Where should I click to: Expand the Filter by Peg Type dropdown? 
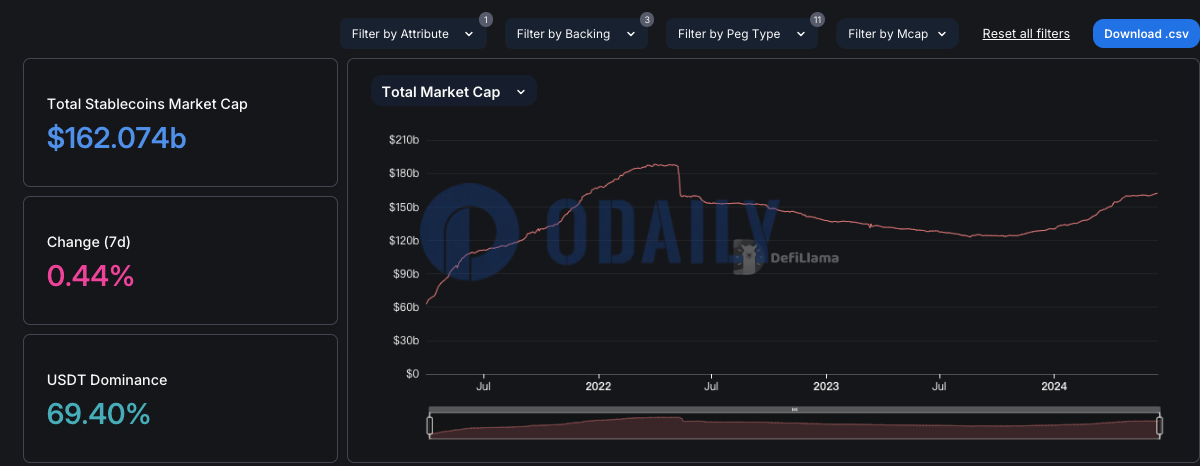pos(741,33)
